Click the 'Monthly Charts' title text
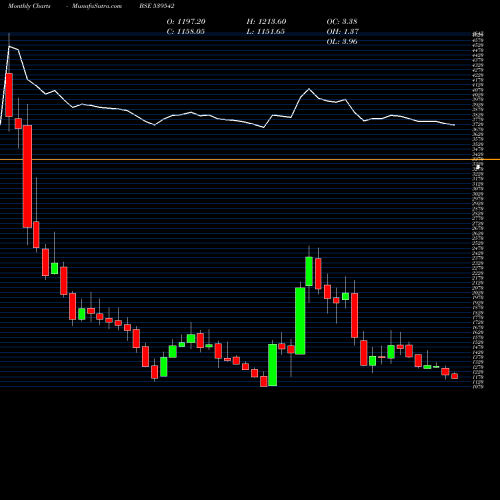The width and height of the screenshot is (500, 500). pos(29,6)
